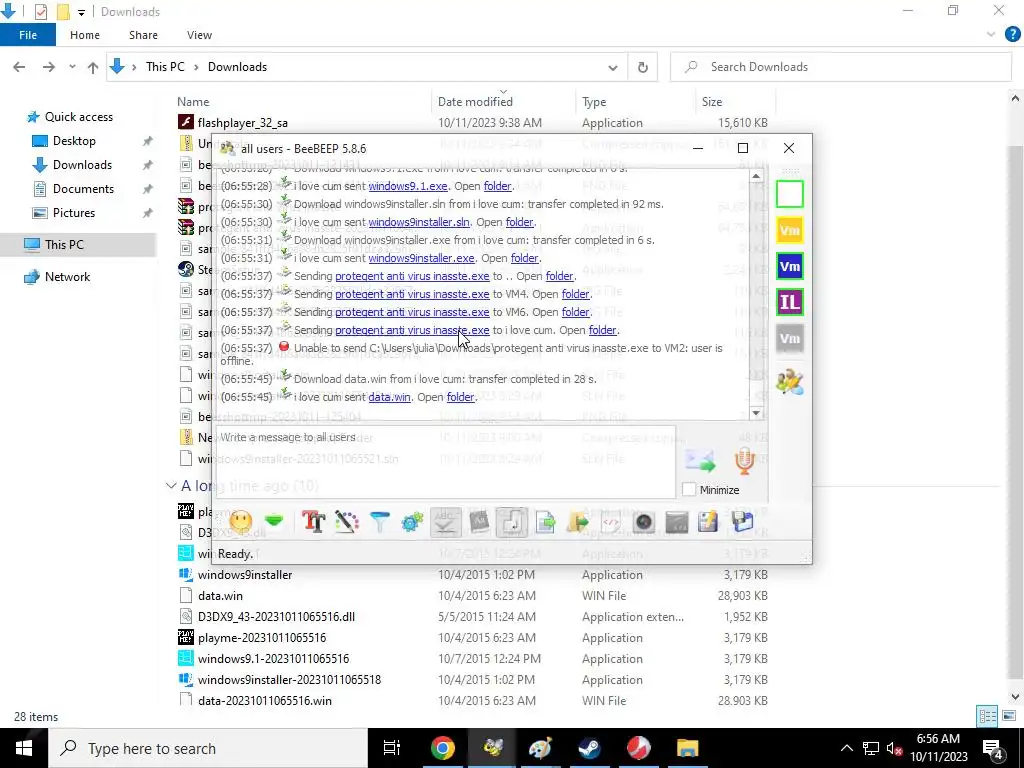Open the windows9installer.sln link in chat

pyautogui.click(x=419, y=222)
